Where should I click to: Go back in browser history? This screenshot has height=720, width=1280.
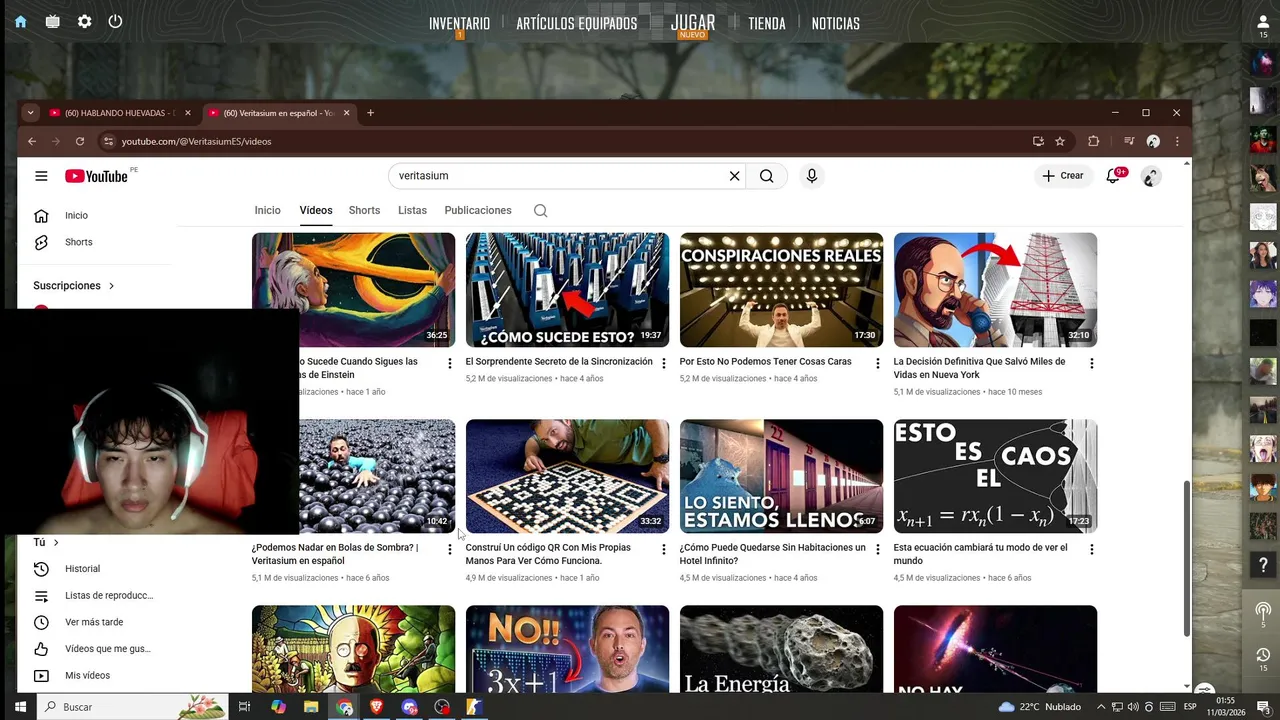(32, 141)
